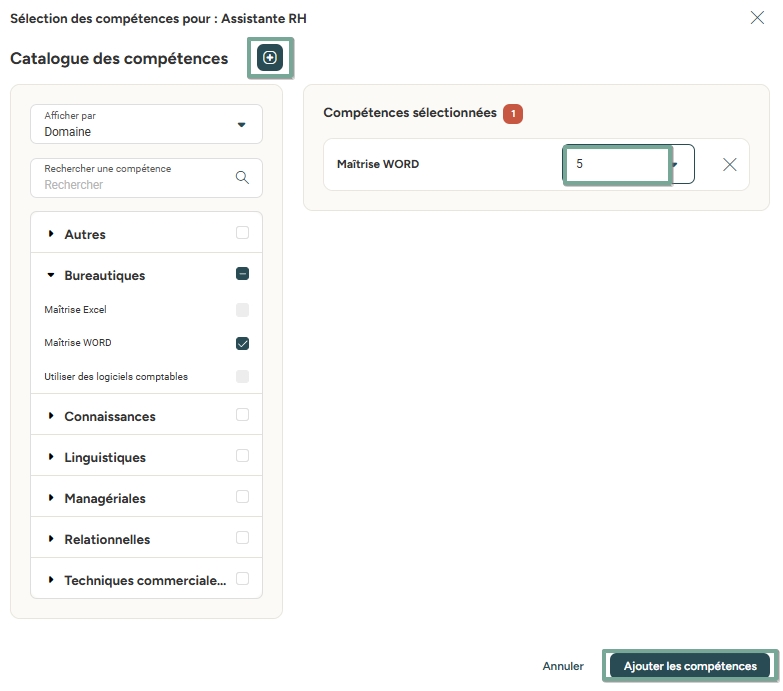Tick the Linguistiques category checkbox
This screenshot has height=691, width=783.
click(x=242, y=456)
